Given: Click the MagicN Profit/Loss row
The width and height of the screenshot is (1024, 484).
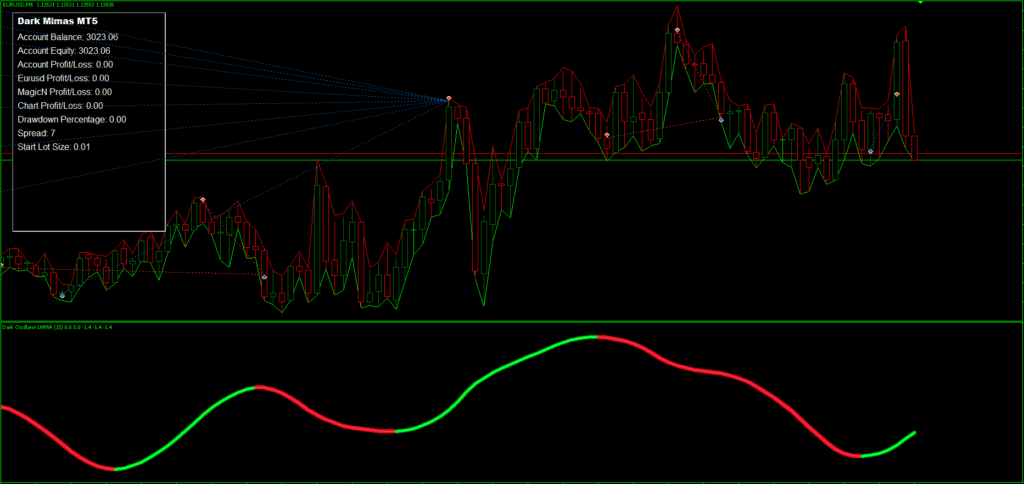Looking at the screenshot, I should coord(65,91).
